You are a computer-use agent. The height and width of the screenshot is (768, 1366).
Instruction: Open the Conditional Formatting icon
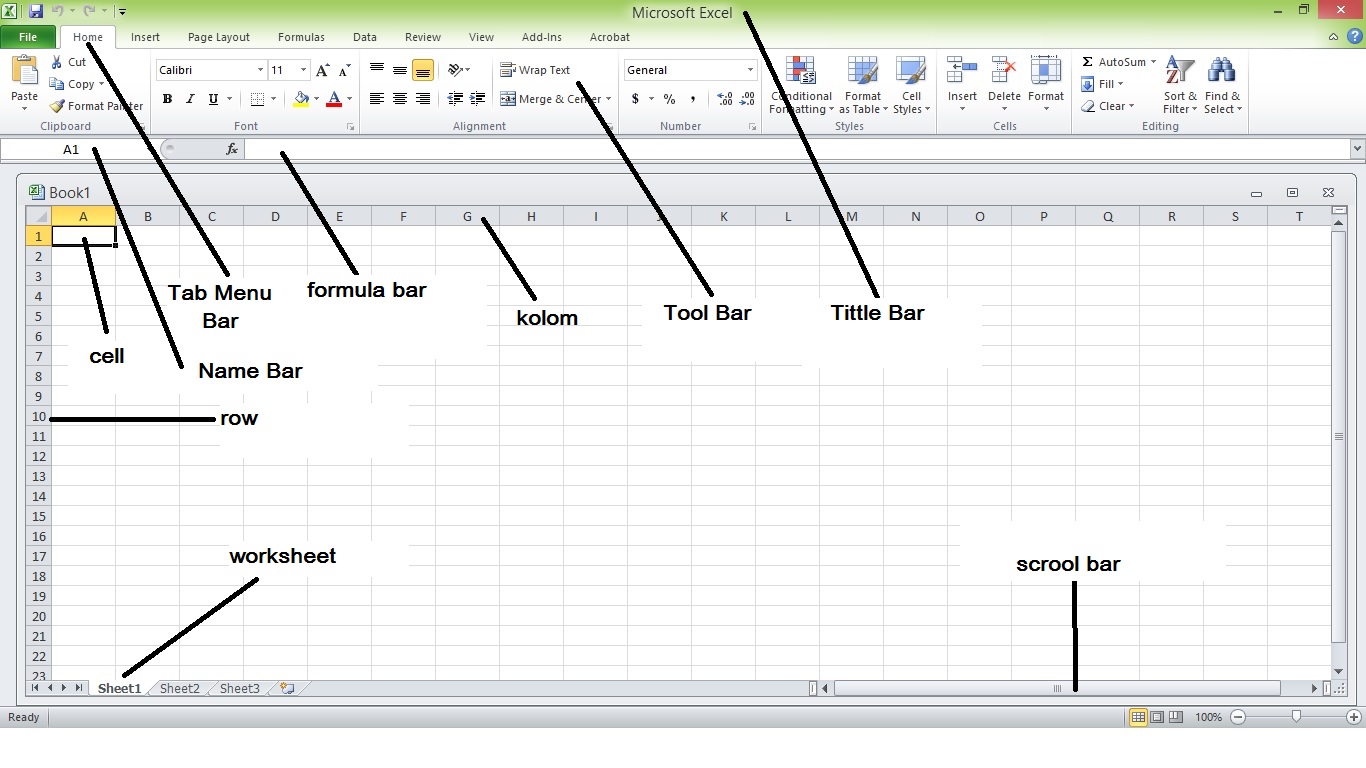(801, 70)
